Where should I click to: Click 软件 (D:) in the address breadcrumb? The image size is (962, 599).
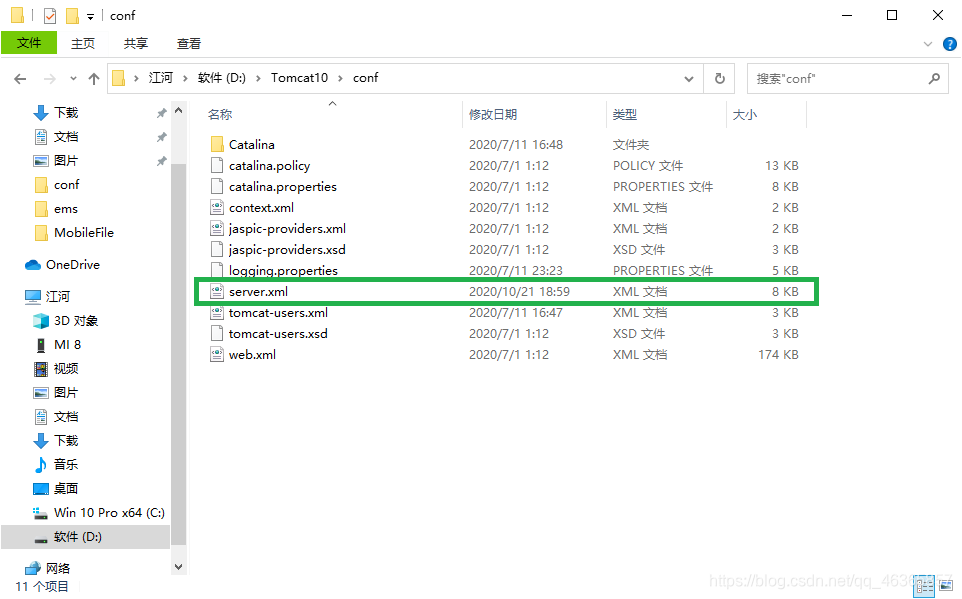click(221, 78)
